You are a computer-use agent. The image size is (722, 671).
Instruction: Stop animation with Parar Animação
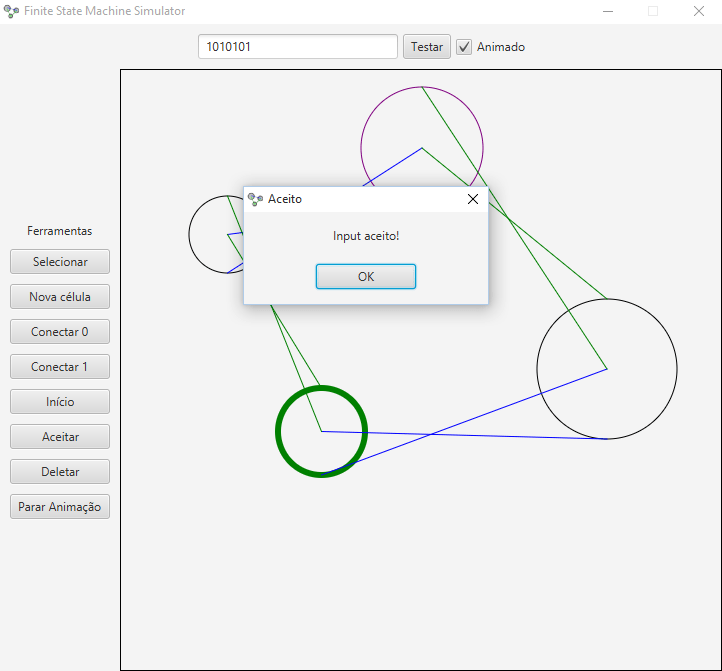60,507
